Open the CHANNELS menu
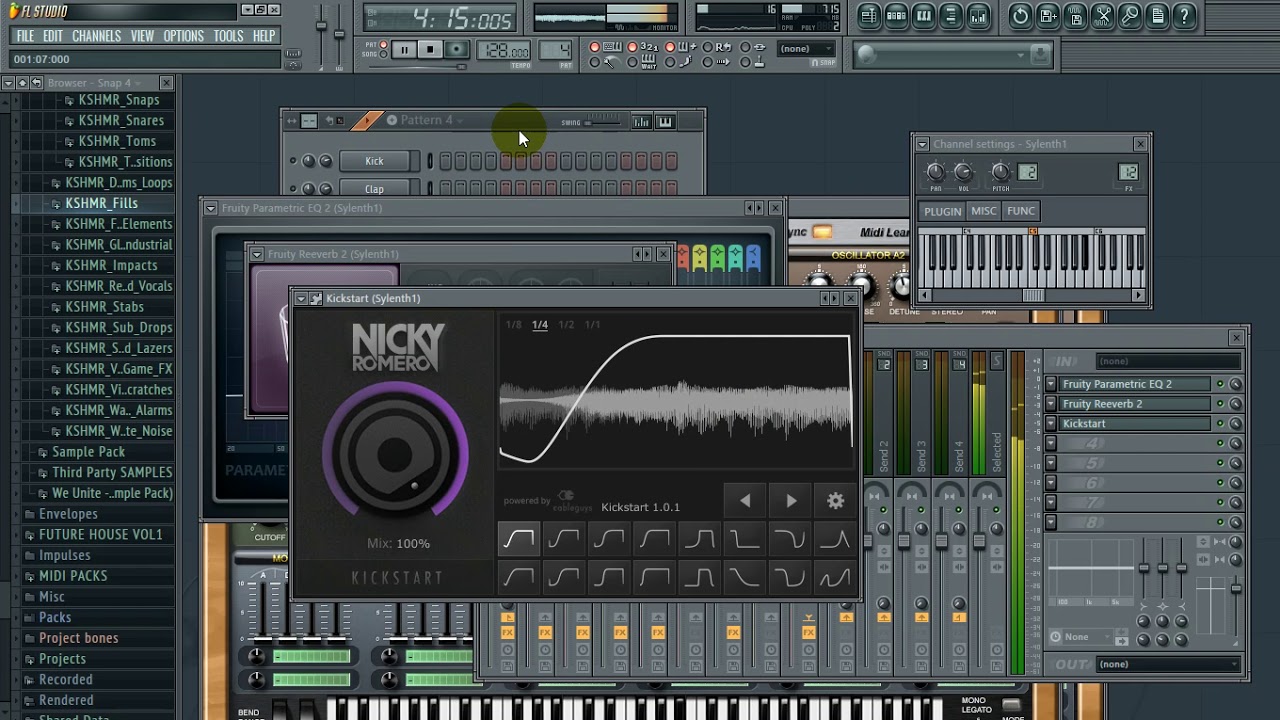Screen dimensions: 1280x720 [x=97, y=36]
